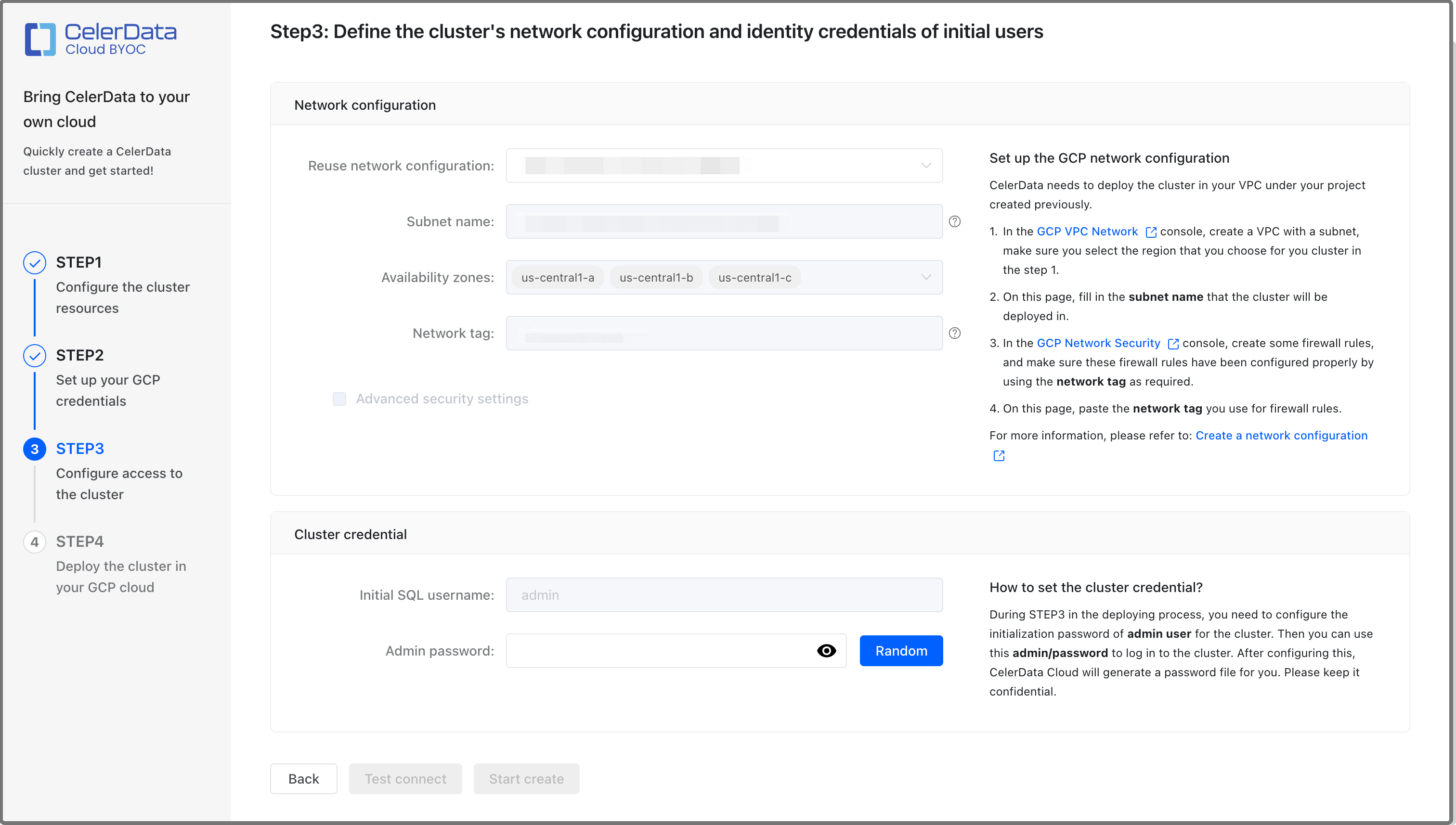
Task: Enable the Advanced security settings checkbox
Action: click(339, 399)
